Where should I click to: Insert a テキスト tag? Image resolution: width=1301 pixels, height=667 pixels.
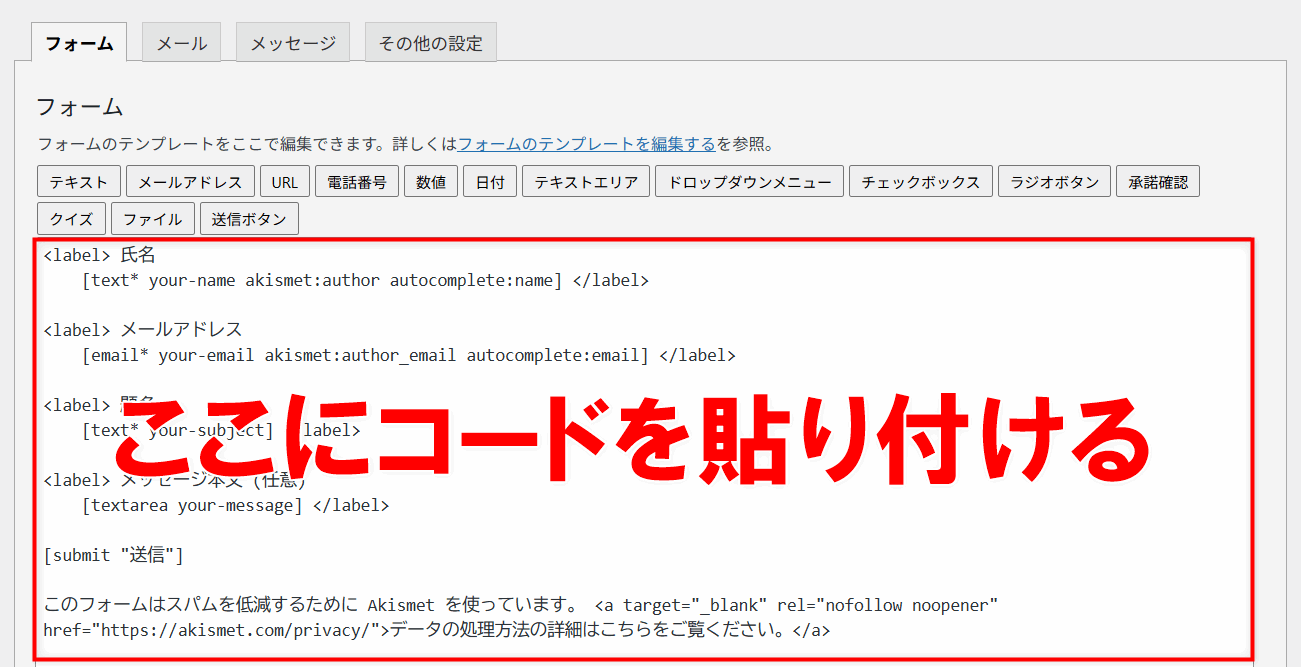tap(79, 182)
